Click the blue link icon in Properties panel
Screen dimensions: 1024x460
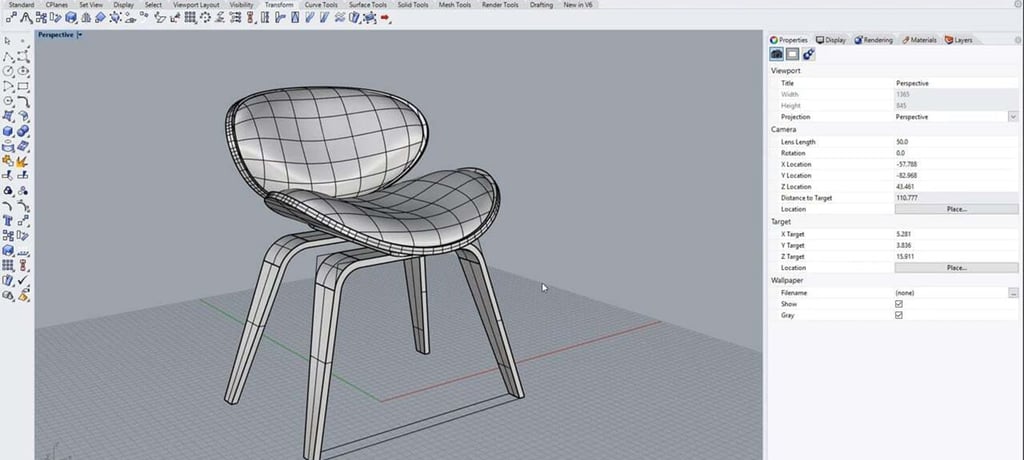point(808,54)
